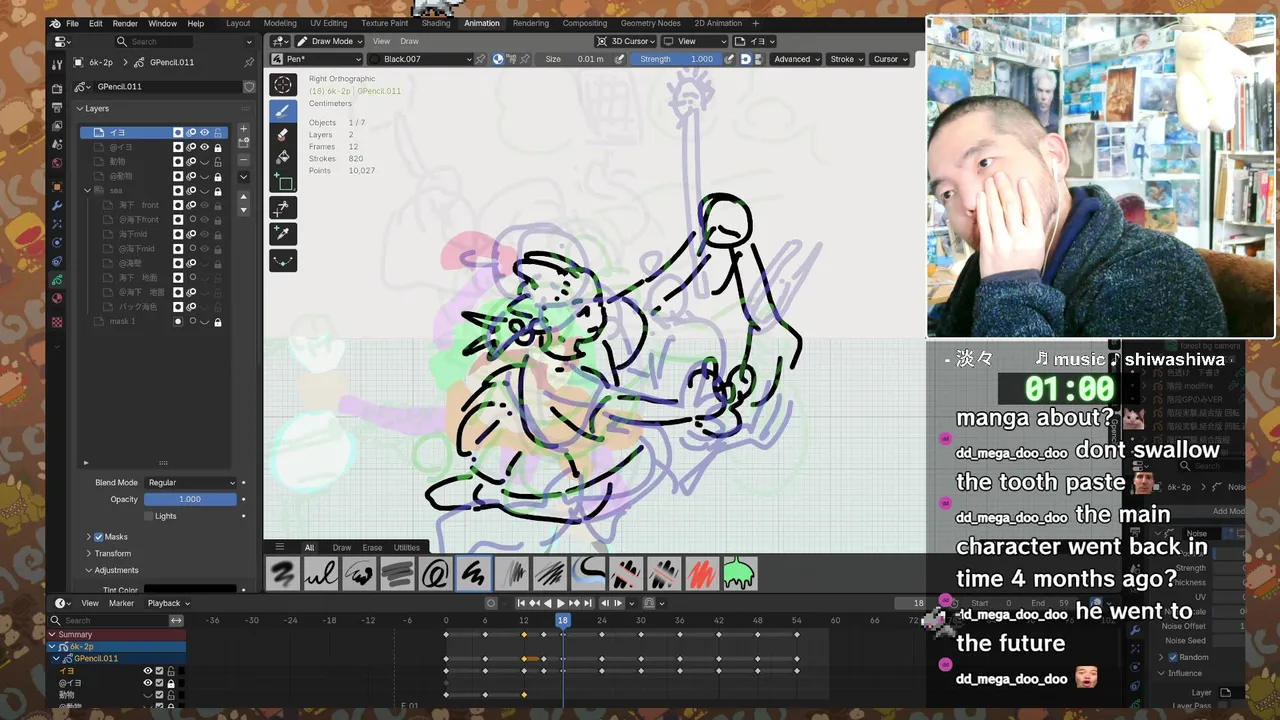This screenshot has width=1280, height=720.
Task: Enable the Masks checkbox
Action: pyautogui.click(x=99, y=537)
